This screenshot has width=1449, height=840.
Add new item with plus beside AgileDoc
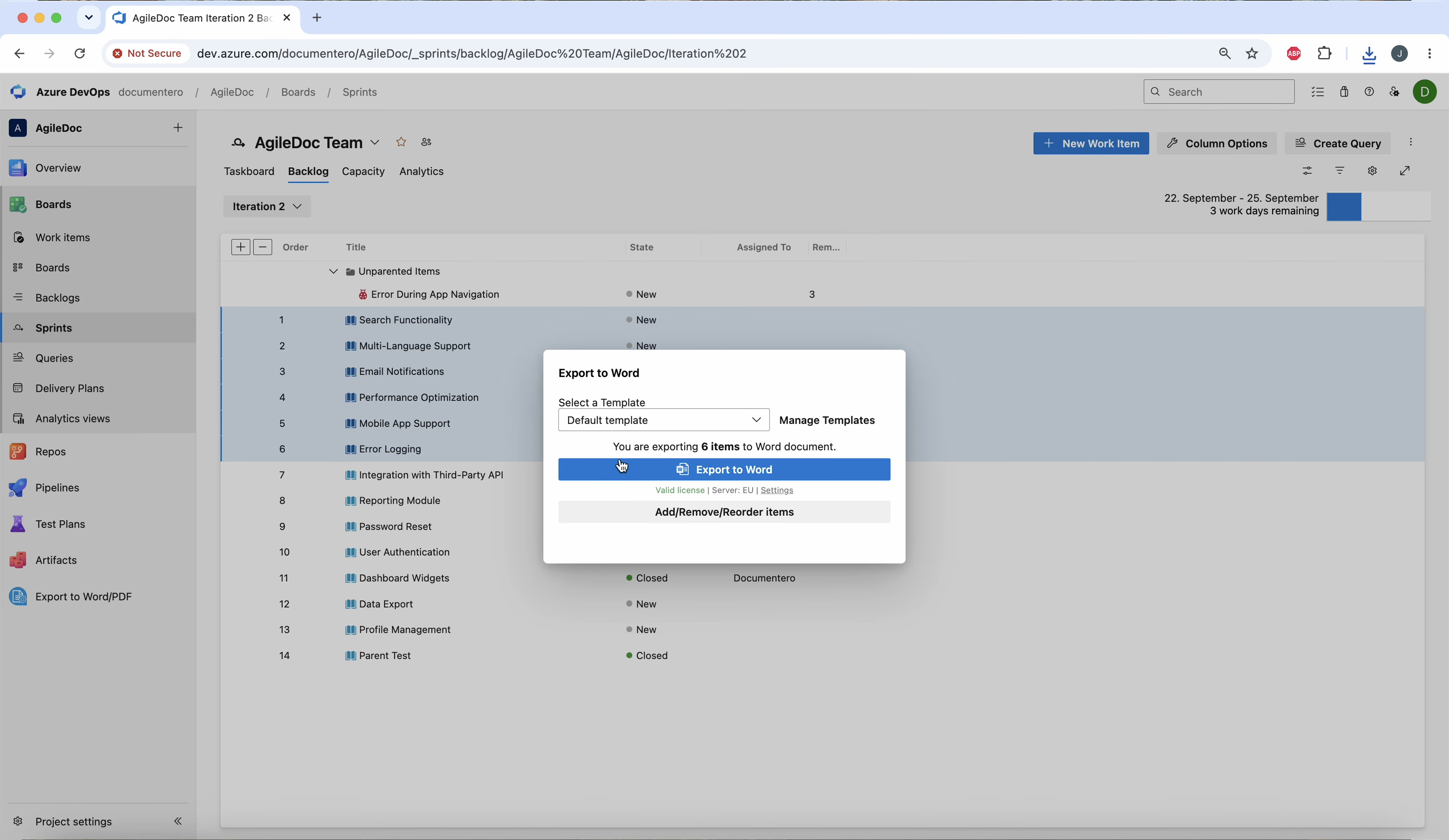pyautogui.click(x=178, y=127)
